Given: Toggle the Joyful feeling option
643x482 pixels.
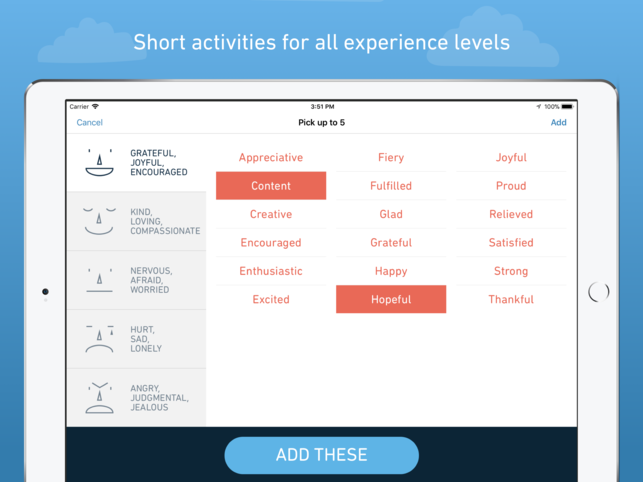Looking at the screenshot, I should [x=511, y=157].
